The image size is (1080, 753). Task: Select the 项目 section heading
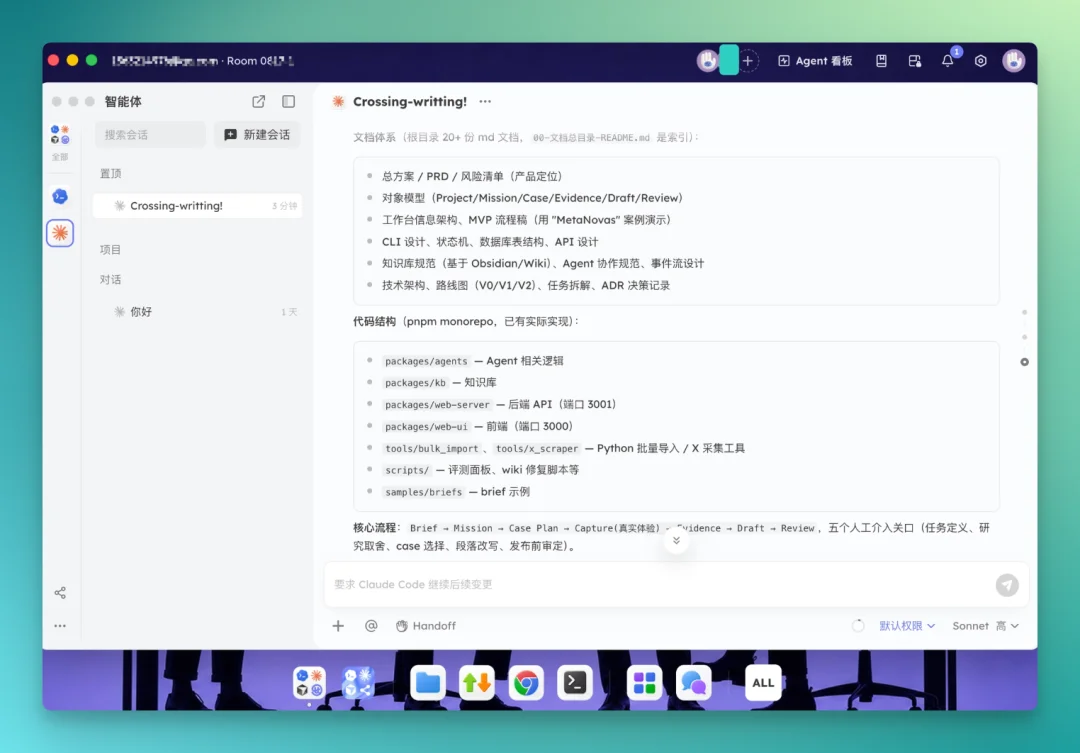[x=110, y=249]
